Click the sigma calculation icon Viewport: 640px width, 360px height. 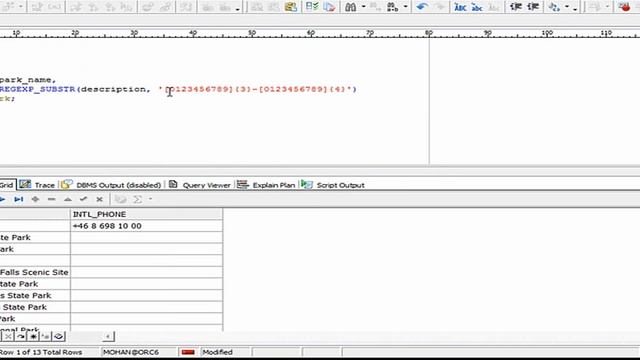click(138, 199)
